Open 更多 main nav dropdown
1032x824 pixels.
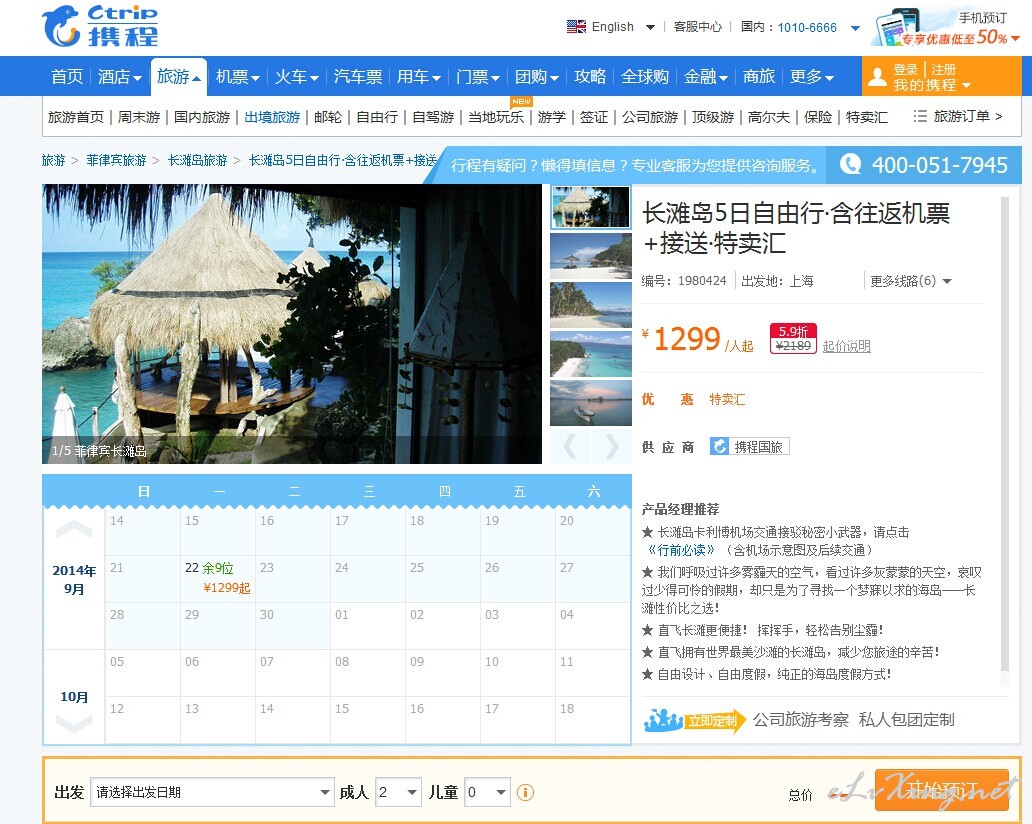pyautogui.click(x=811, y=76)
